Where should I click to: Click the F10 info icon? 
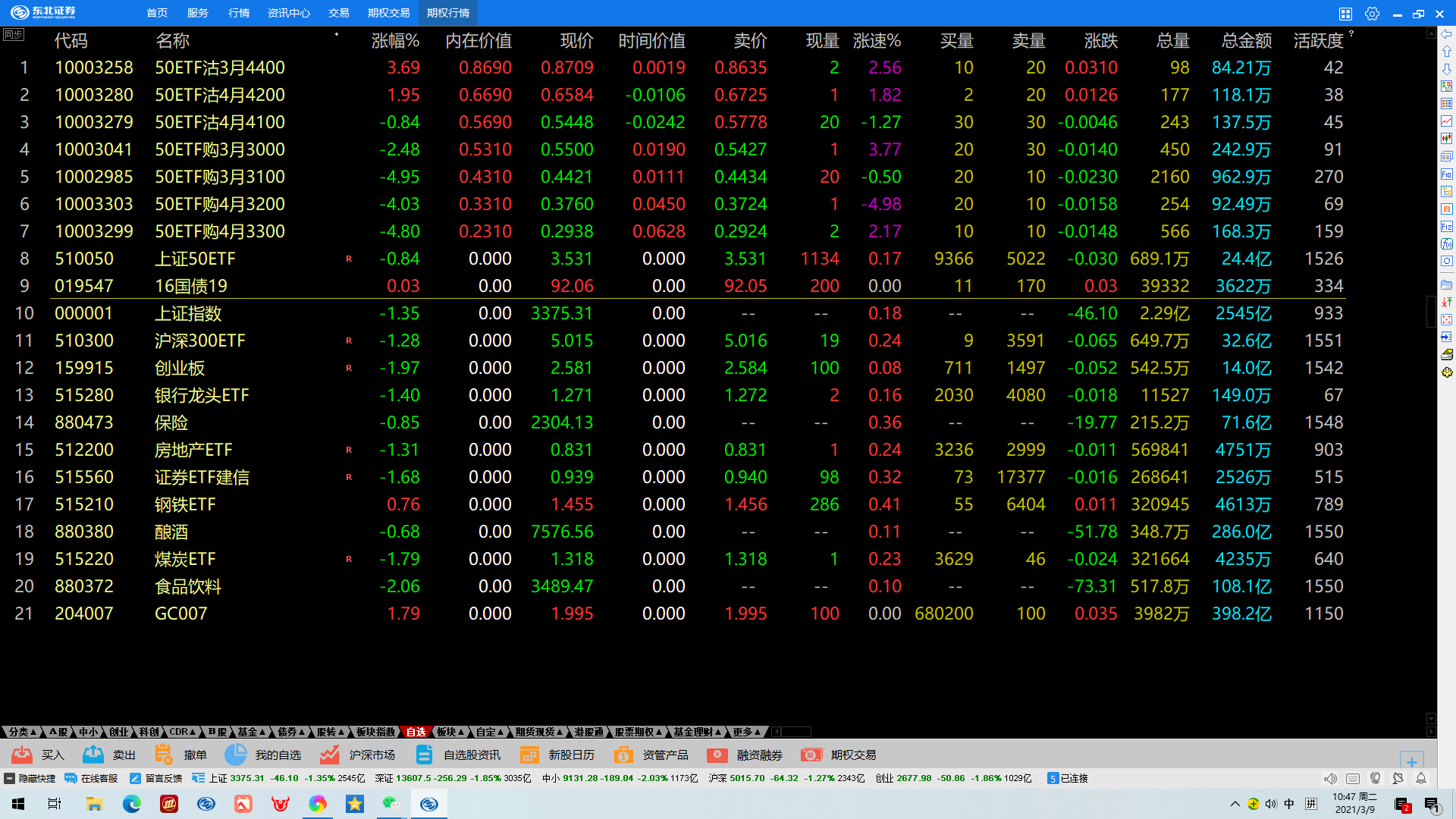point(1446,174)
